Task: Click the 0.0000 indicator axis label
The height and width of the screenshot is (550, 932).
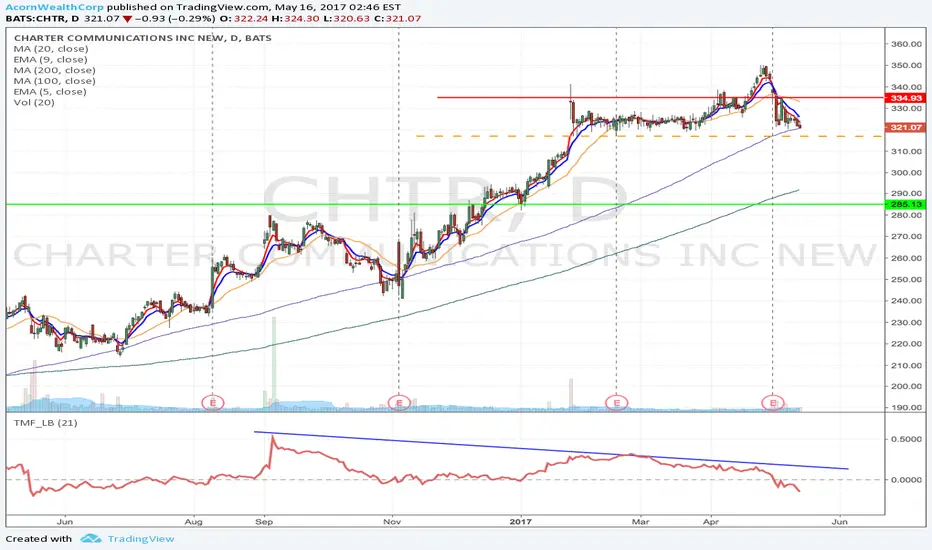Action: [906, 480]
